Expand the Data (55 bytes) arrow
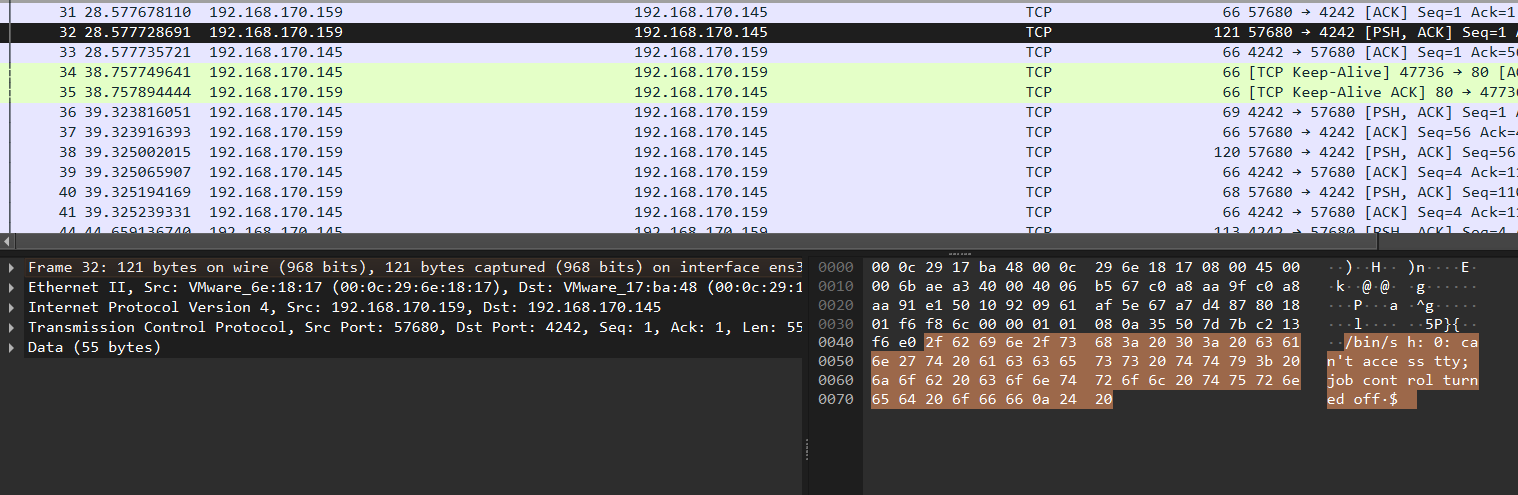Screen dimensions: 1518x495 [x=12, y=348]
